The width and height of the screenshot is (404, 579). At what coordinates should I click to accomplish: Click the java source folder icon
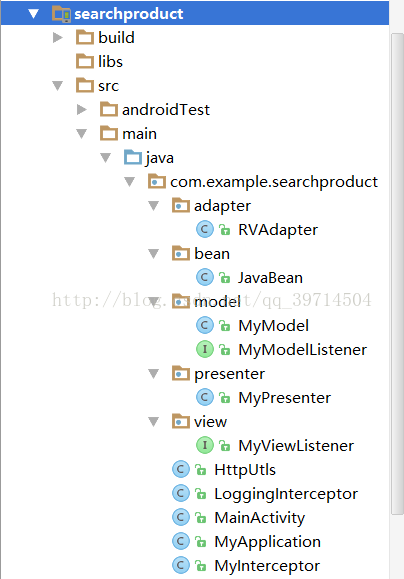click(x=133, y=158)
